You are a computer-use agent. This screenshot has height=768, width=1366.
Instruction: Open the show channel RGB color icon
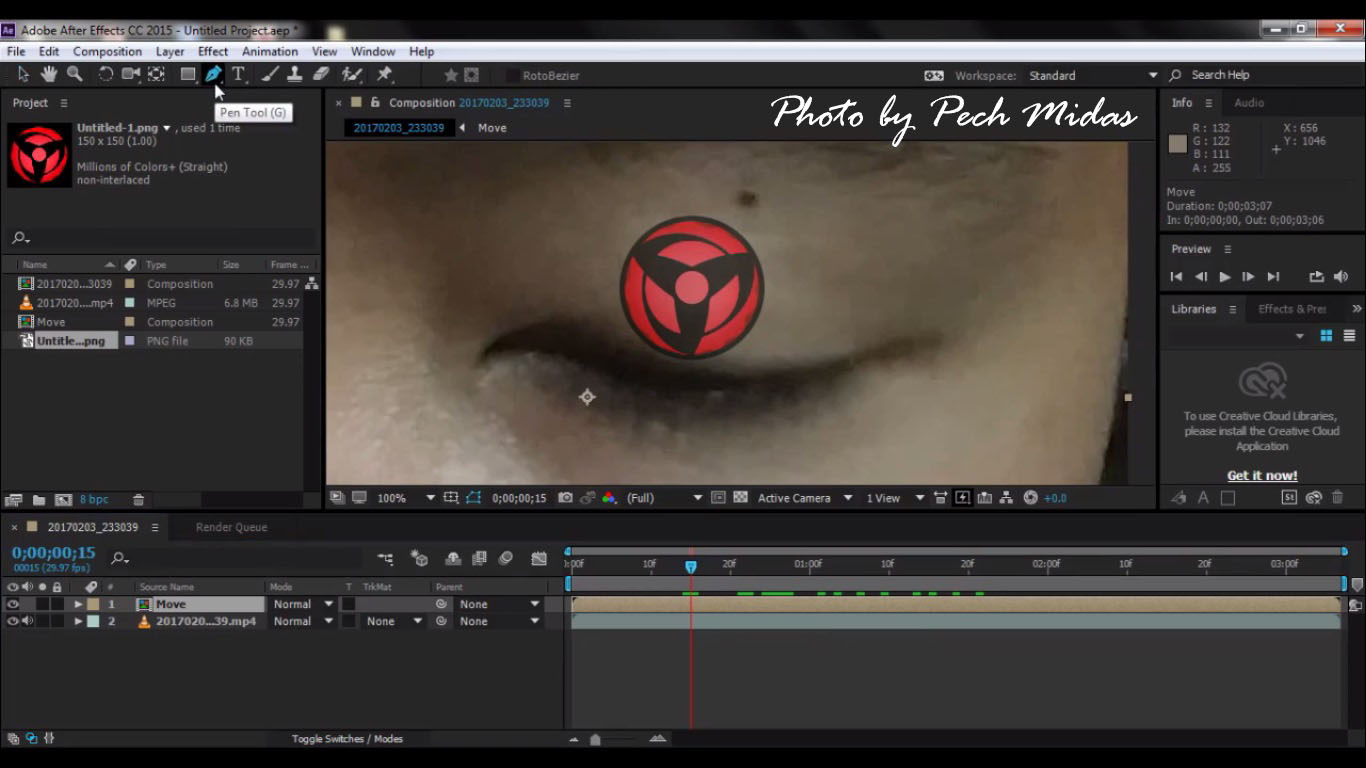pyautogui.click(x=609, y=498)
